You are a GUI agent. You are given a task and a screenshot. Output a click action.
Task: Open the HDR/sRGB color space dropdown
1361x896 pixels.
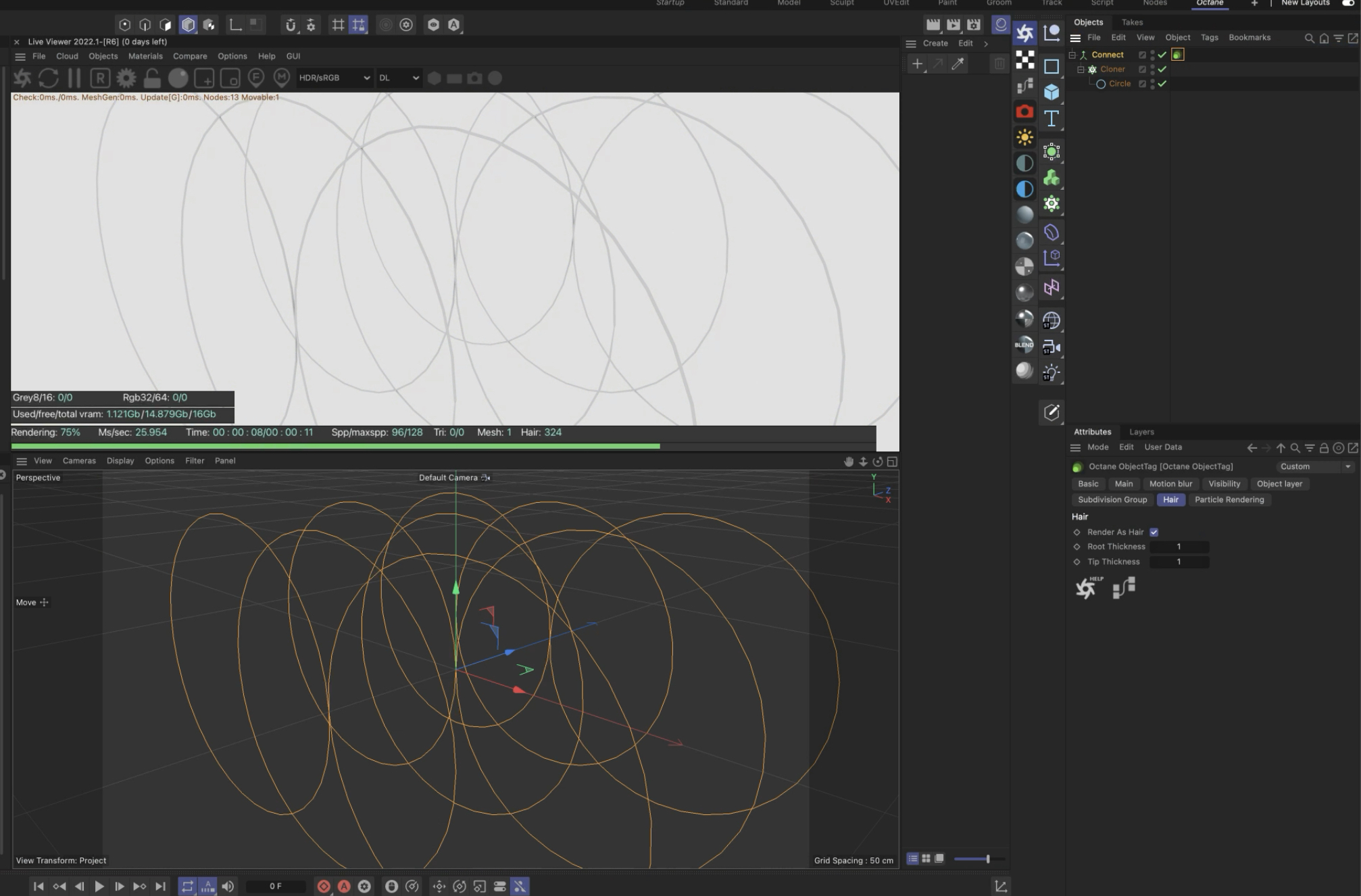[x=335, y=78]
